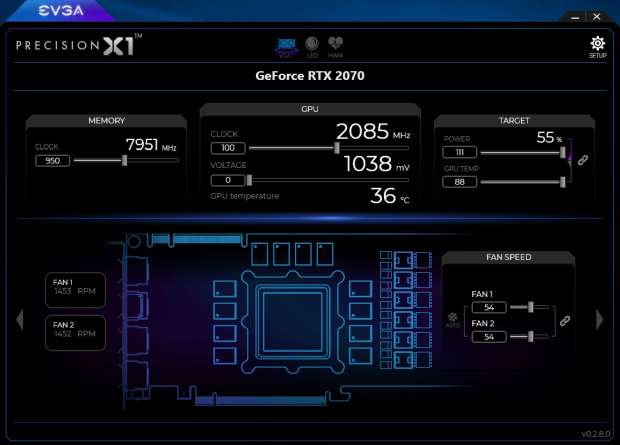Toggle the power and temp target link icon
This screenshot has height=445, width=620.
click(583, 160)
